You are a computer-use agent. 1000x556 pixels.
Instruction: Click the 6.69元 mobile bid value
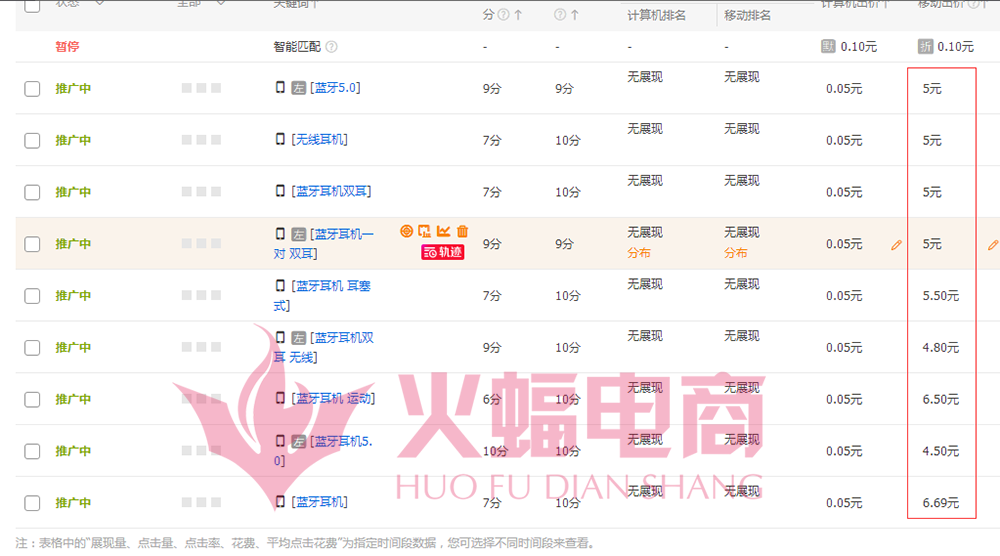940,503
